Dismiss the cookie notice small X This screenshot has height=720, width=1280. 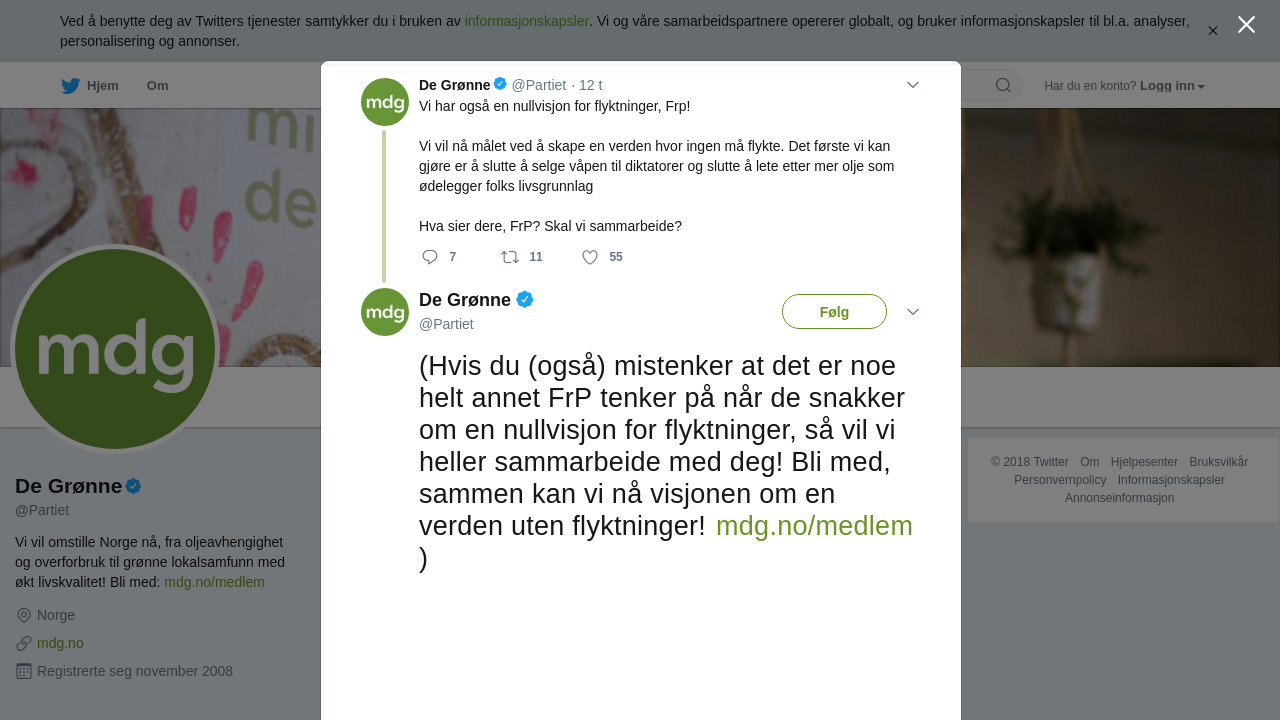(x=1212, y=31)
